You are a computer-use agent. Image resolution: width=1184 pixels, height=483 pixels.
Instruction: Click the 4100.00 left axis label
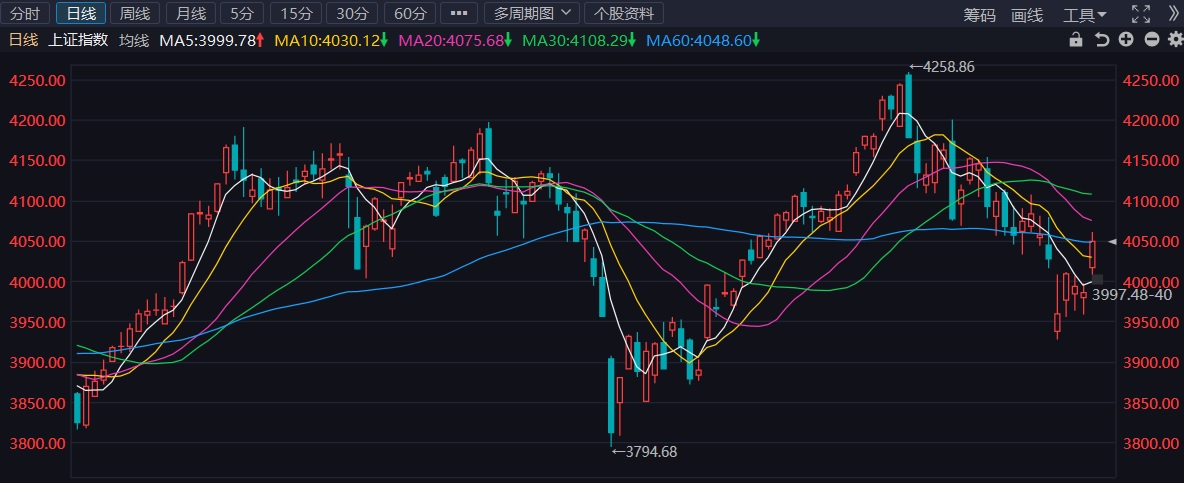pos(36,202)
